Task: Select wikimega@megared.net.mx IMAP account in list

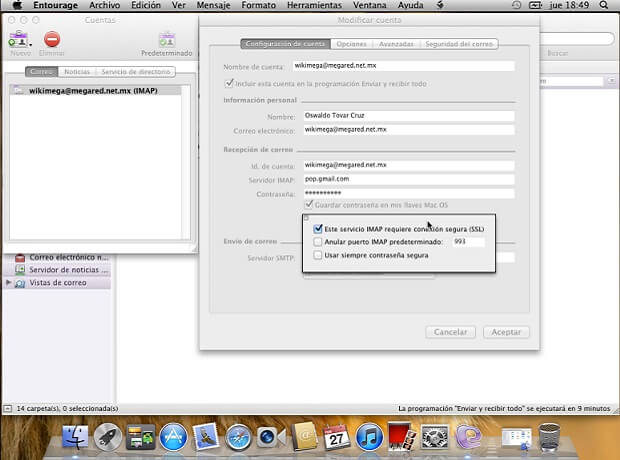Action: click(92, 90)
